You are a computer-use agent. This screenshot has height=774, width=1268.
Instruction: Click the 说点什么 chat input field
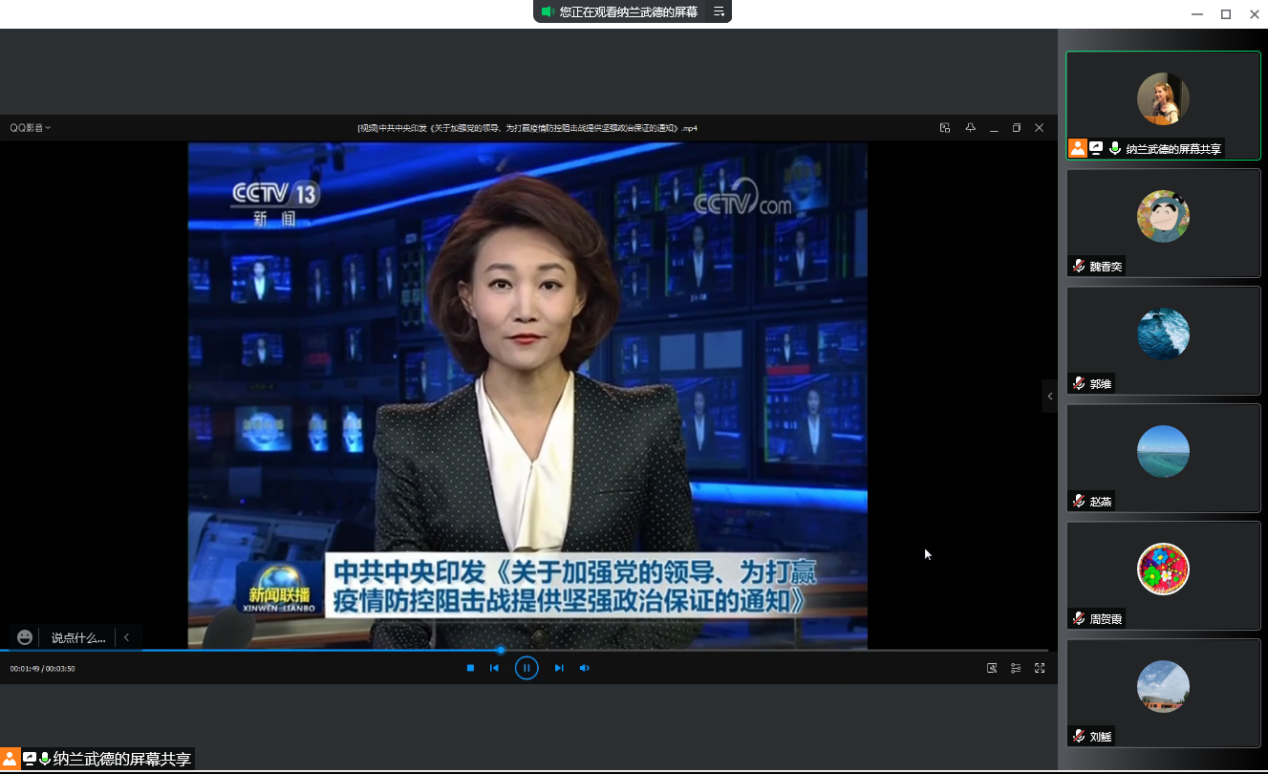pos(78,637)
